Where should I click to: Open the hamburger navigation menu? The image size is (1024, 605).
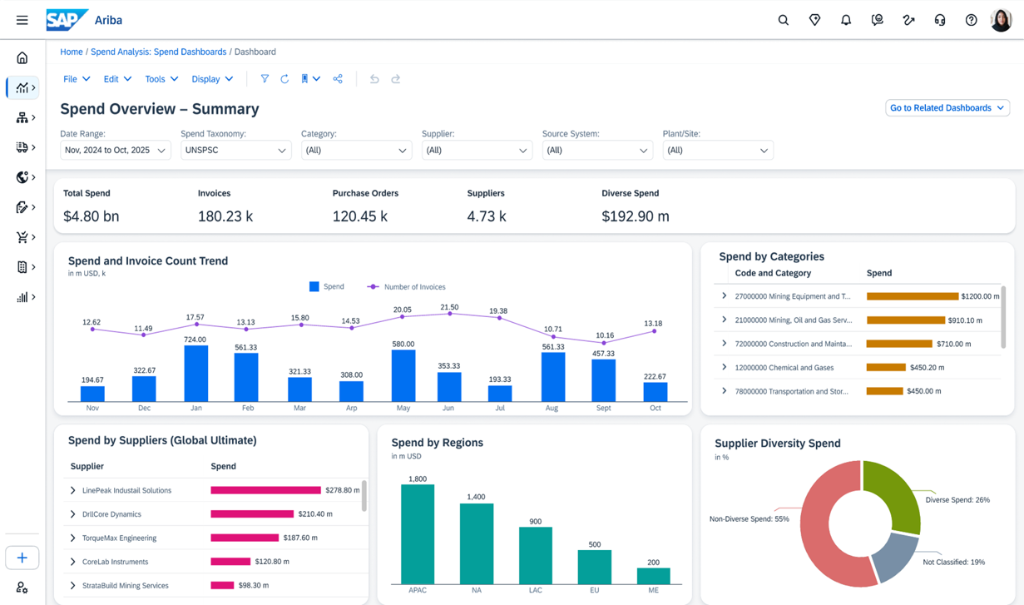click(22, 20)
